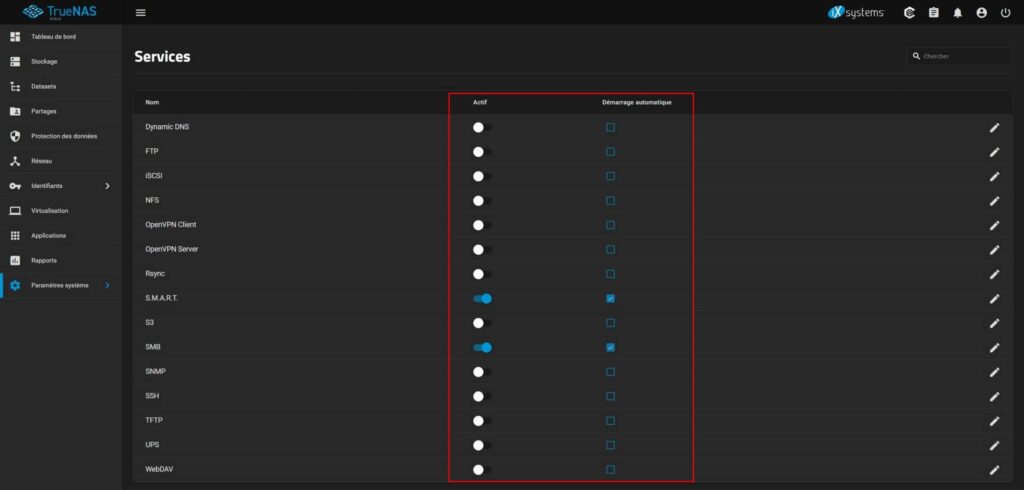Viewport: 1024px width, 490px height.
Task: Enable the WebDAV service toggle
Action: coord(482,469)
